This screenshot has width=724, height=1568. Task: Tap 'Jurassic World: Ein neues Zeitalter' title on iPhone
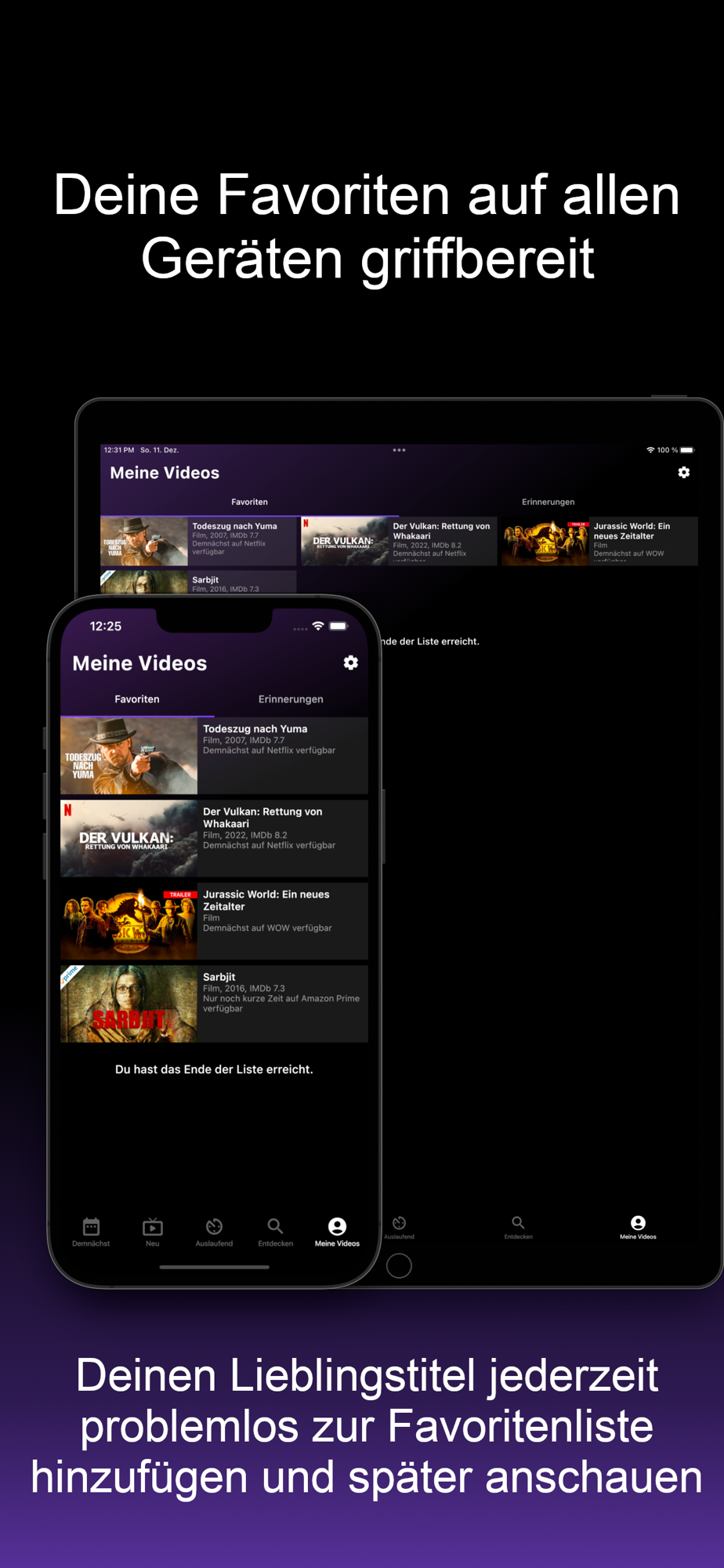(266, 900)
